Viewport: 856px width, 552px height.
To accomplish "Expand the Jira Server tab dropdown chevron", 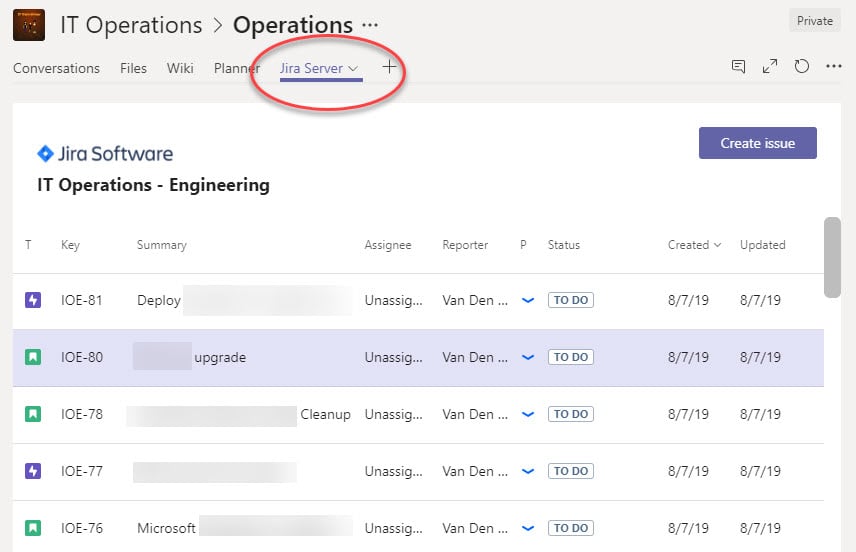I will coord(353,69).
